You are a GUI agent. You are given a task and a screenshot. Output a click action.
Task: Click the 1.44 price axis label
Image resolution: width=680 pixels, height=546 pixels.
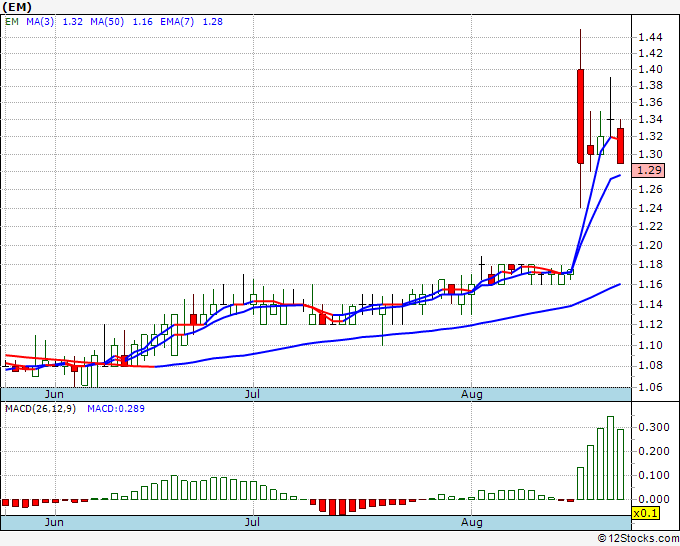coord(651,37)
